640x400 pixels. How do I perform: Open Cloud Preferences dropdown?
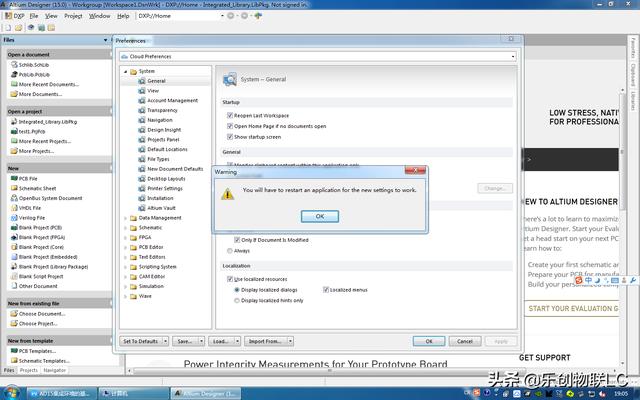tap(513, 56)
